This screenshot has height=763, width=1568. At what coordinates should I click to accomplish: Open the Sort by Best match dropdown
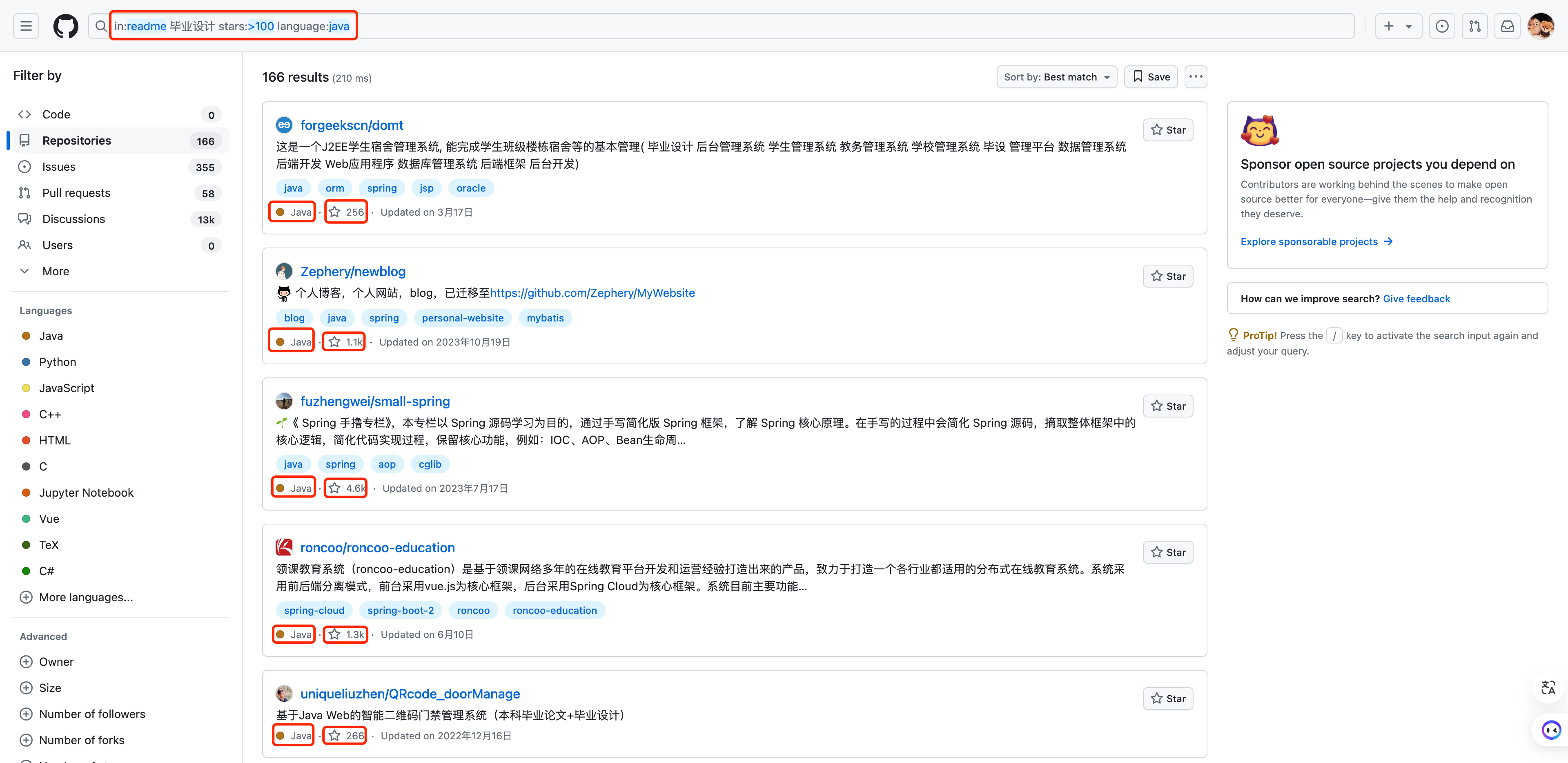pyautogui.click(x=1056, y=77)
